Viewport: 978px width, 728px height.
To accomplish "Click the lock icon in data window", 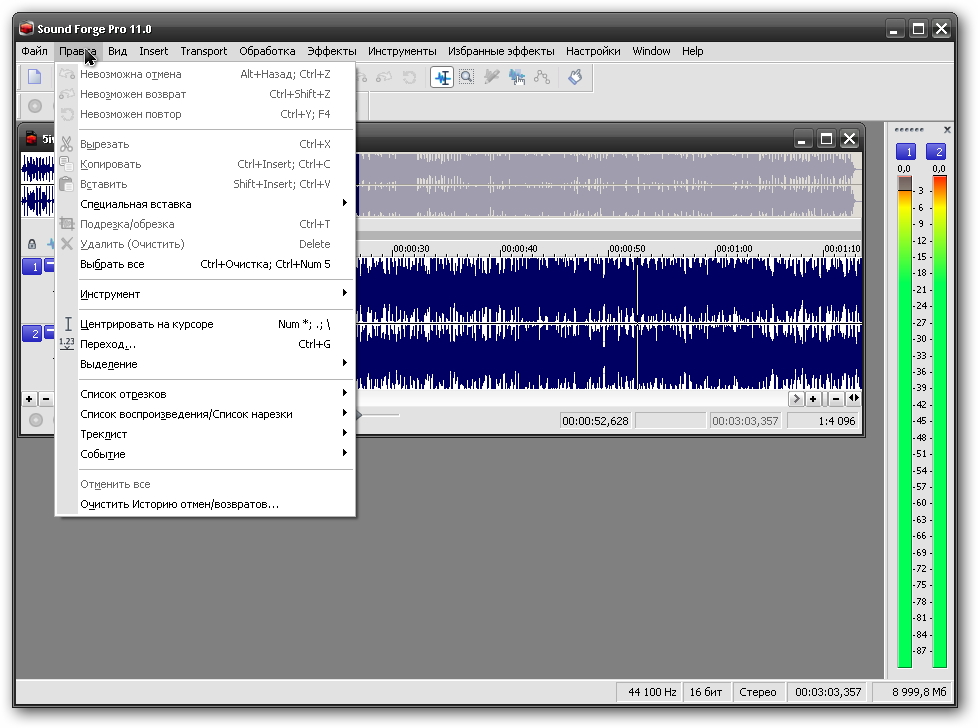I will coord(32,244).
